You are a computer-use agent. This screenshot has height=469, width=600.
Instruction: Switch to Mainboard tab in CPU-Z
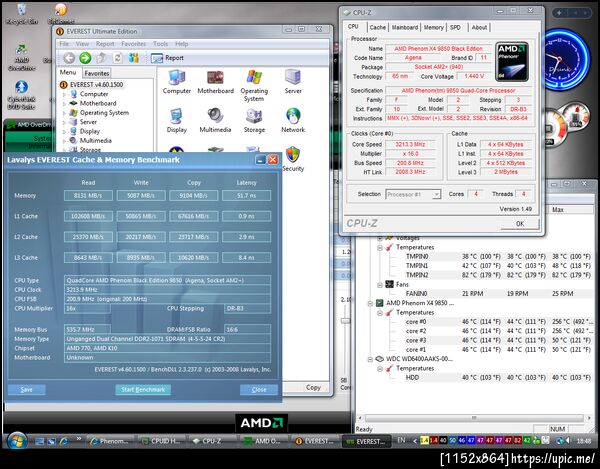[x=405, y=28]
